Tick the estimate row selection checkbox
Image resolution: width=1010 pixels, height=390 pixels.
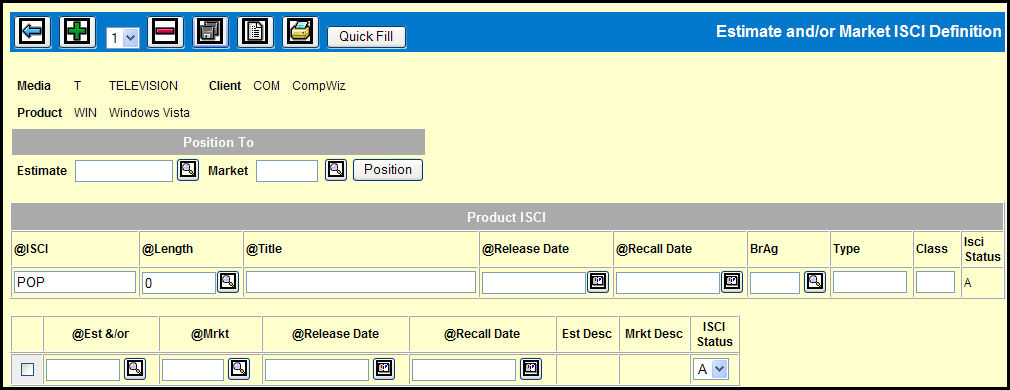(x=28, y=370)
